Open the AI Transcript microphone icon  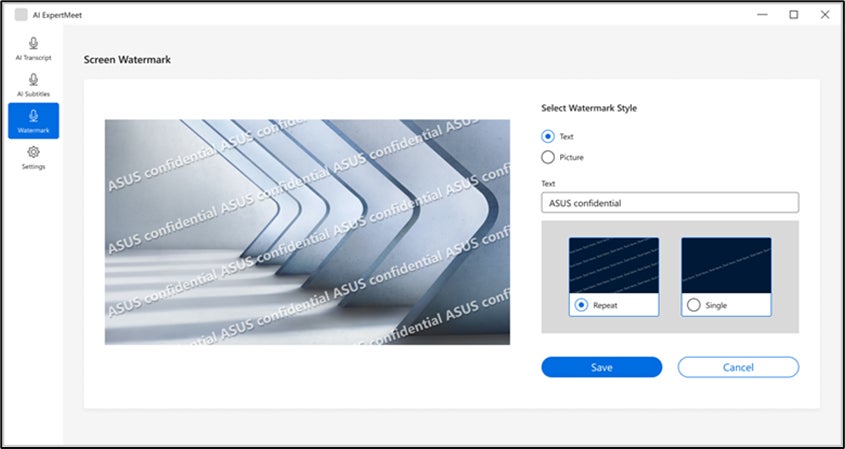(x=33, y=43)
